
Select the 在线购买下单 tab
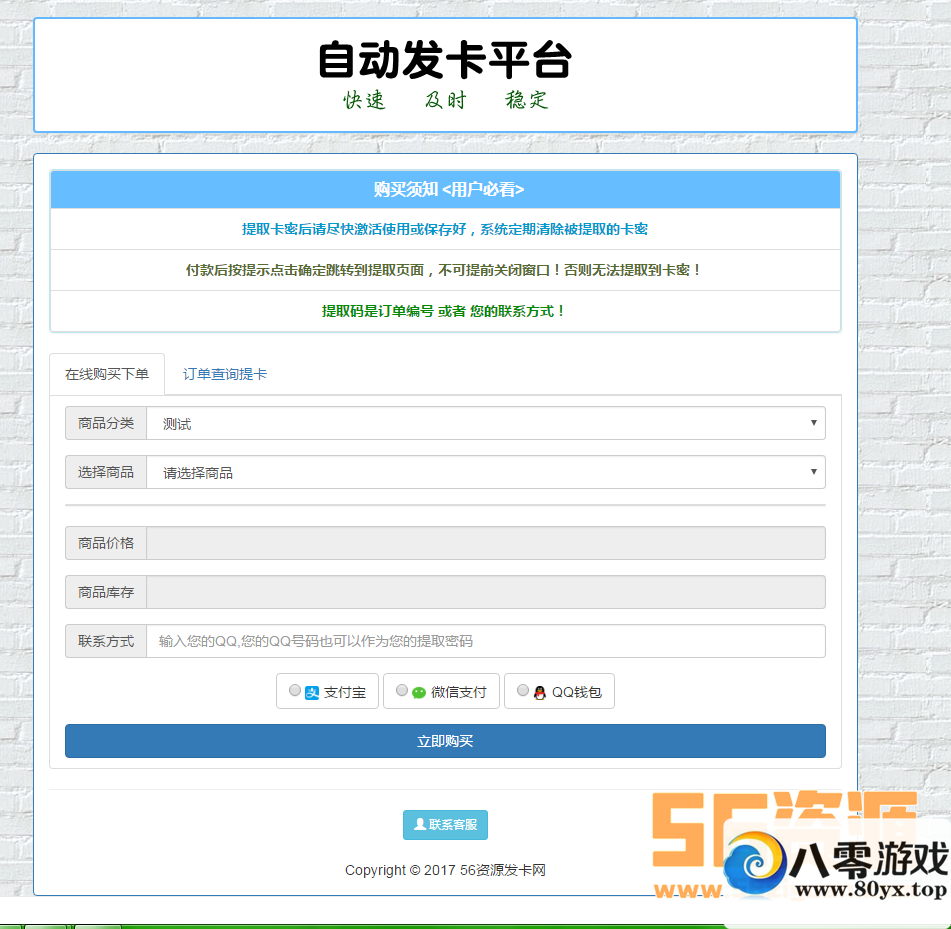[x=107, y=373]
